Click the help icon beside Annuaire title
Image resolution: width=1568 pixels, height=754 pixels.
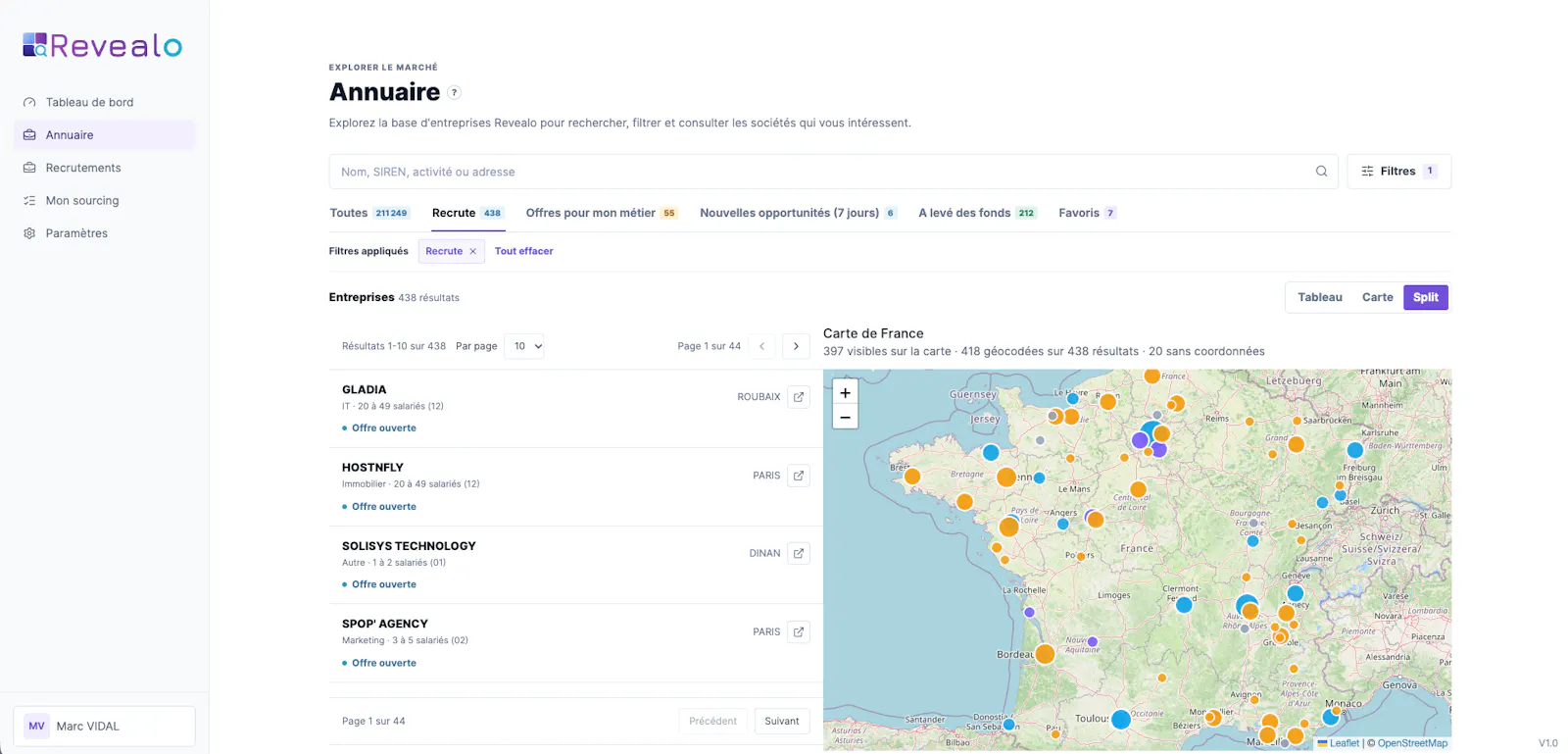(454, 92)
